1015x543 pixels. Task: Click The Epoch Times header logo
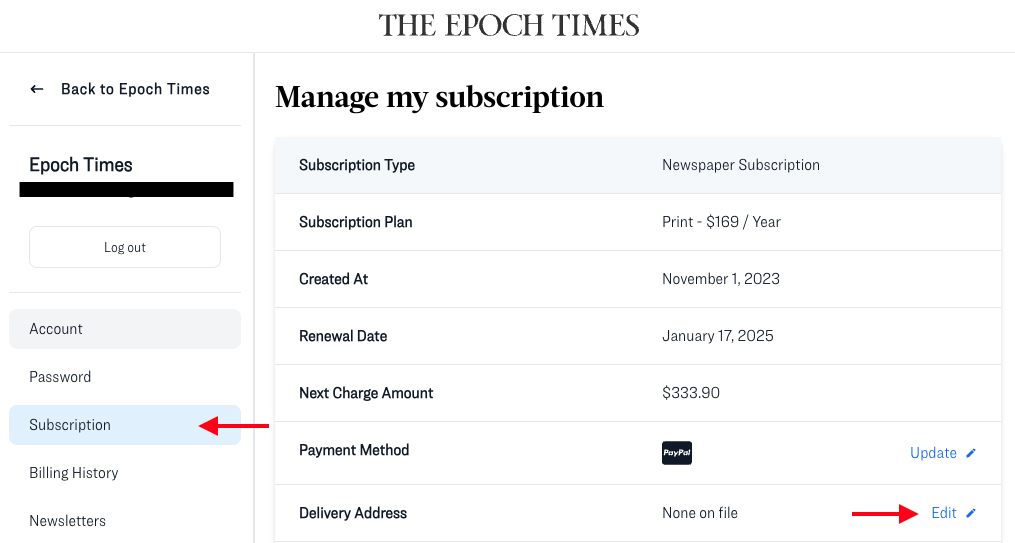click(508, 26)
